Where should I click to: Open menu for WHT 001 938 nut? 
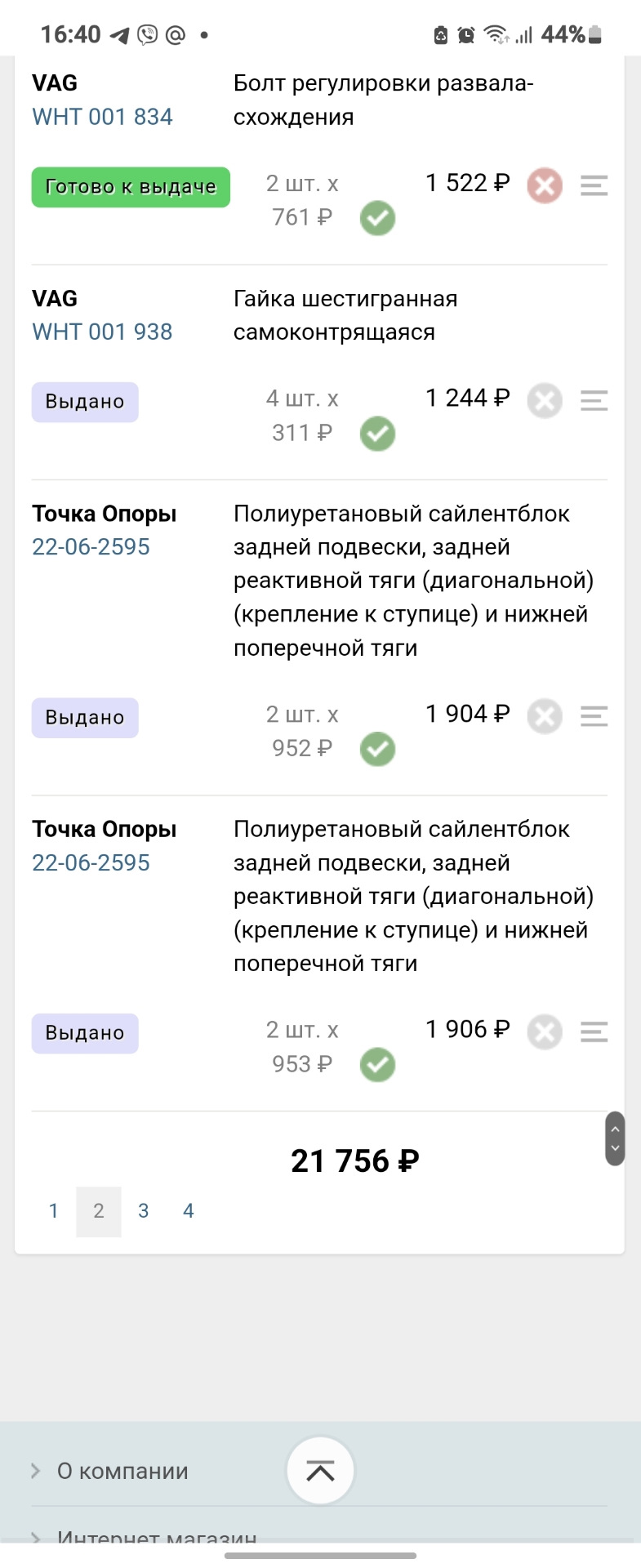[594, 400]
